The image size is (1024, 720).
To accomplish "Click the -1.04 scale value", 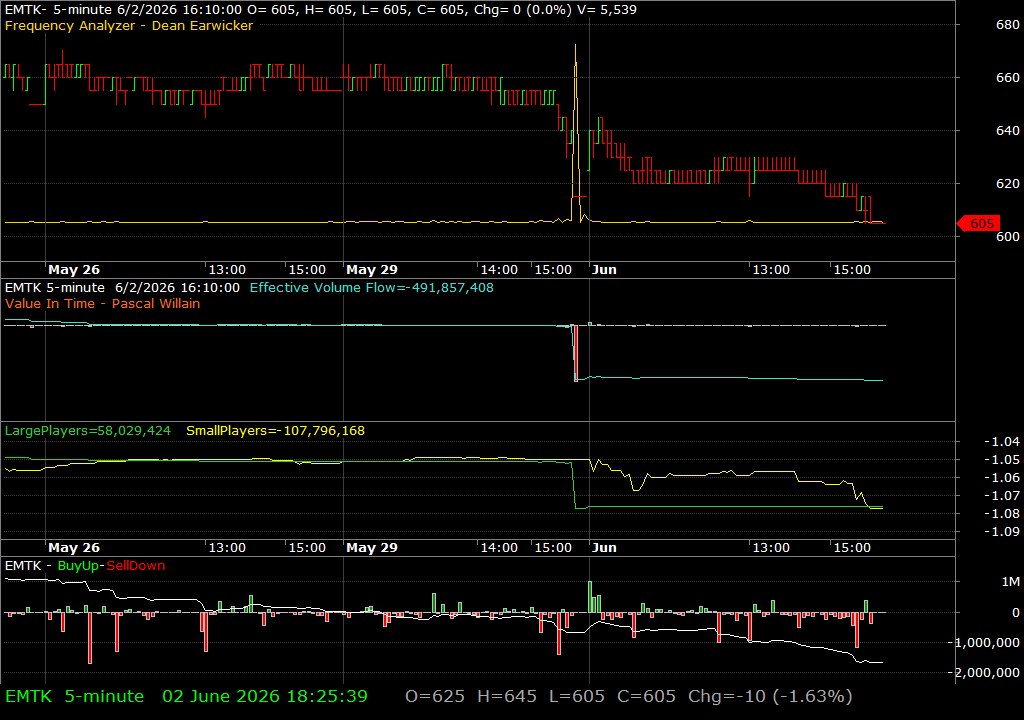I will (1002, 442).
